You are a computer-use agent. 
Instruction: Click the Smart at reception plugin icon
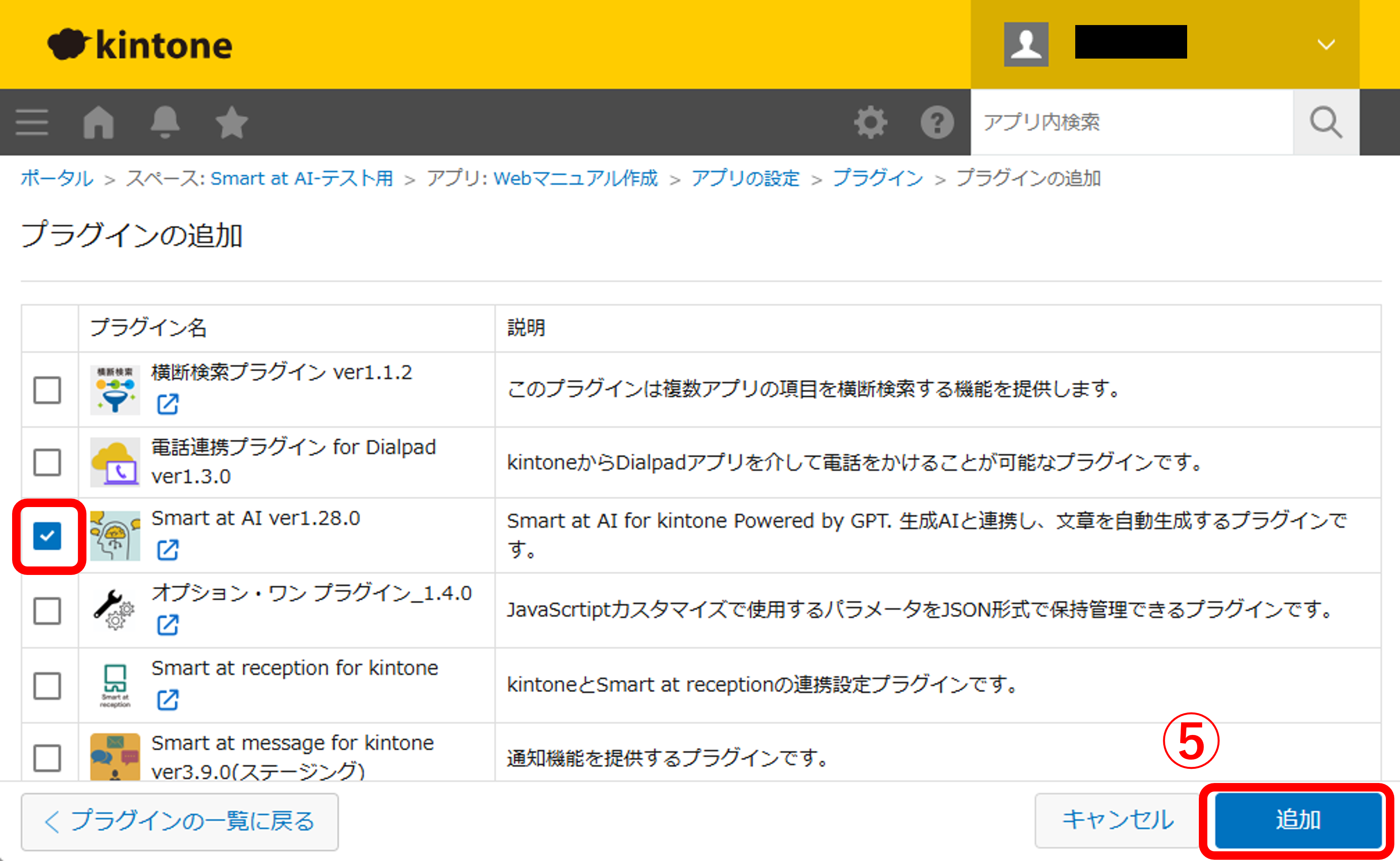point(115,686)
